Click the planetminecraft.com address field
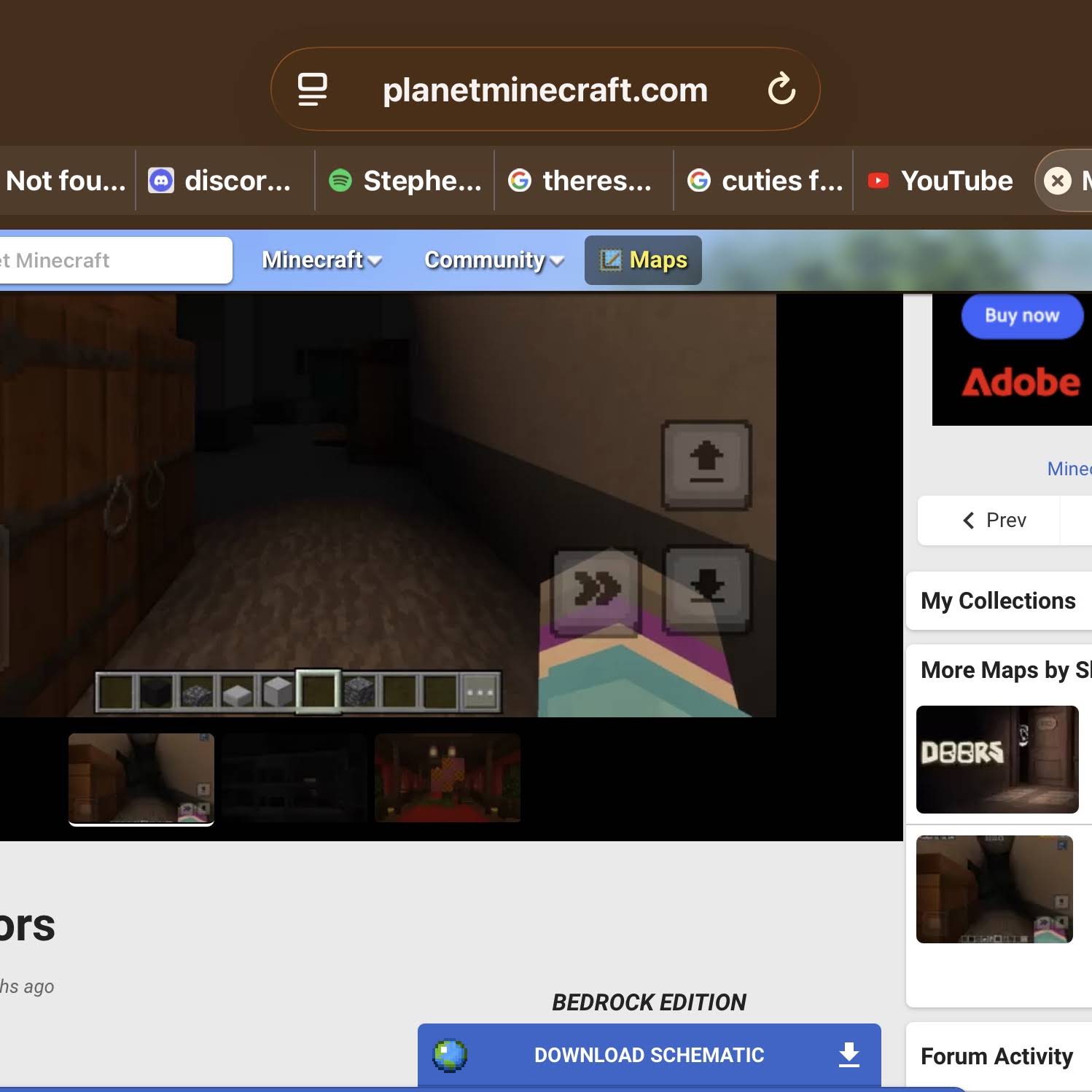Image resolution: width=1092 pixels, height=1092 pixels. (x=545, y=90)
